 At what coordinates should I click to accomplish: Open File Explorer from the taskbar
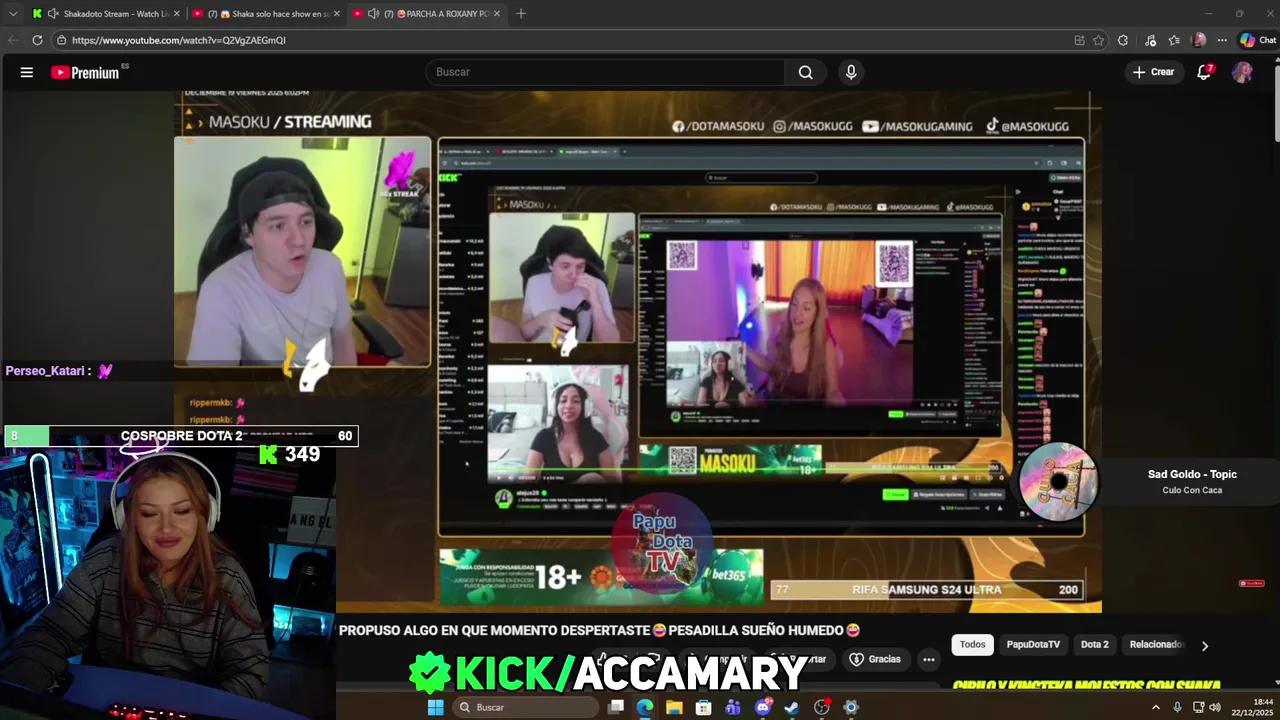tap(674, 707)
